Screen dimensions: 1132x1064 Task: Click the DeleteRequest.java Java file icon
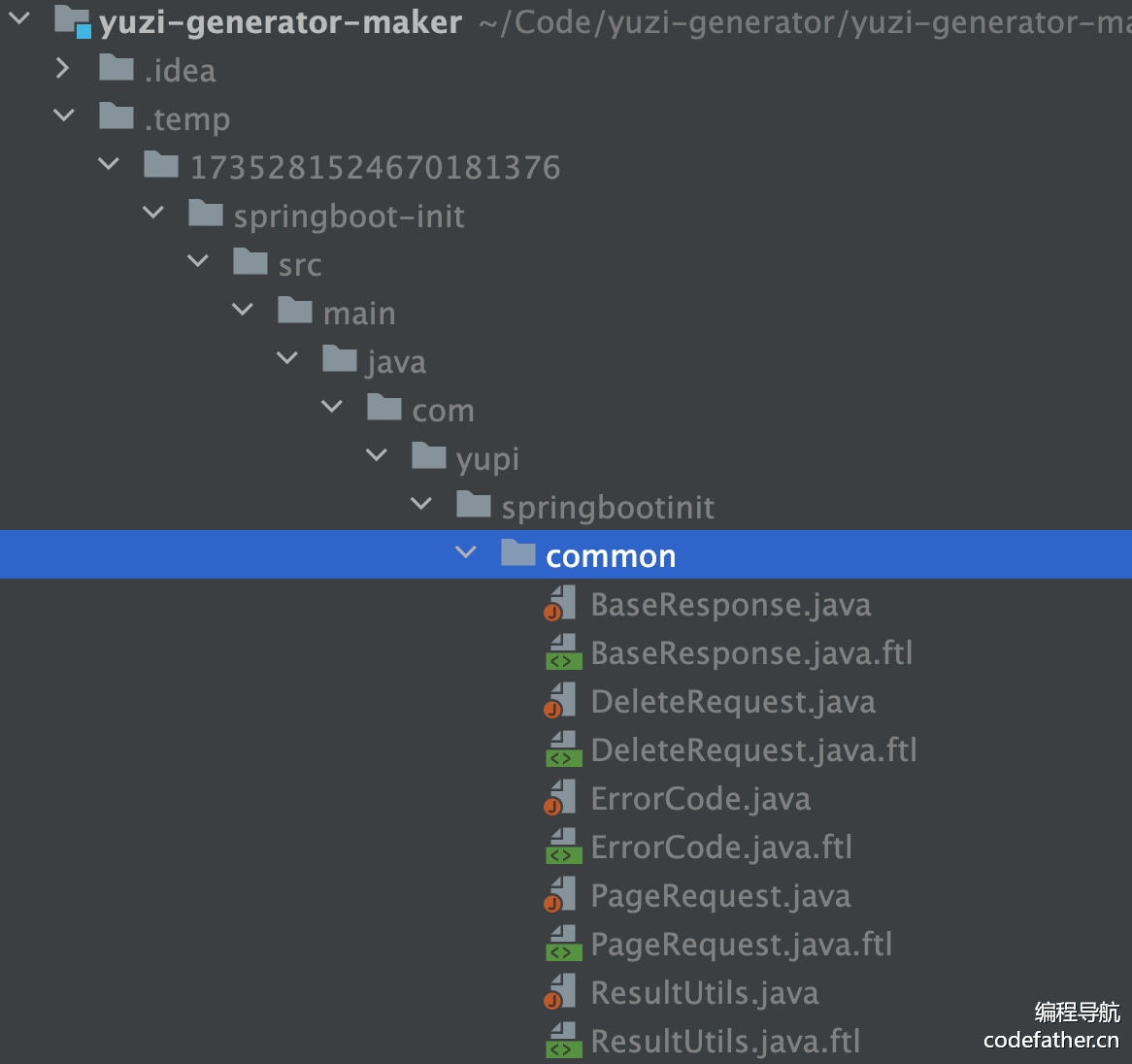point(561,701)
